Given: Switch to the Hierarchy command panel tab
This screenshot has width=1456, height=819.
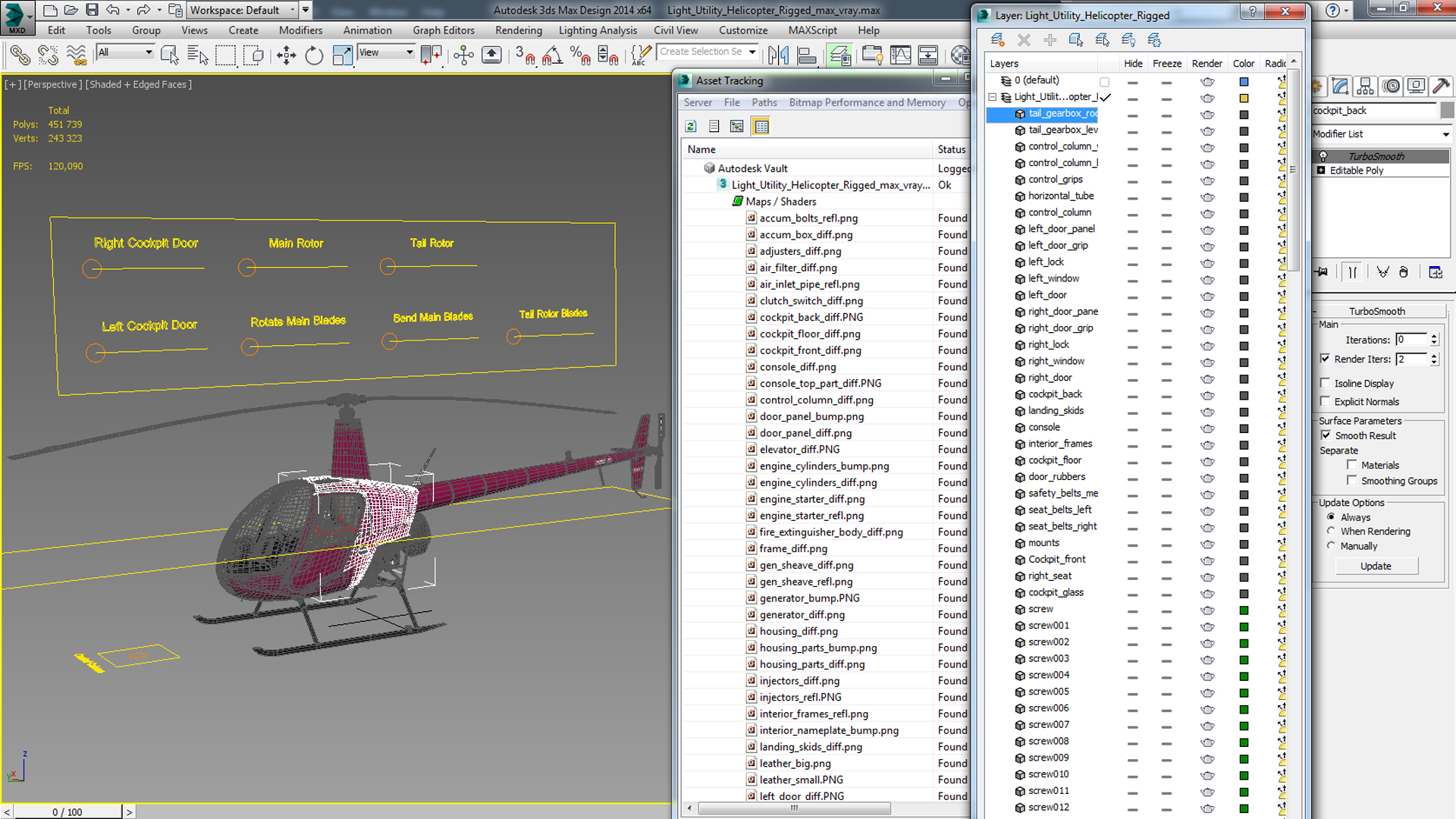Looking at the screenshot, I should (x=1365, y=86).
